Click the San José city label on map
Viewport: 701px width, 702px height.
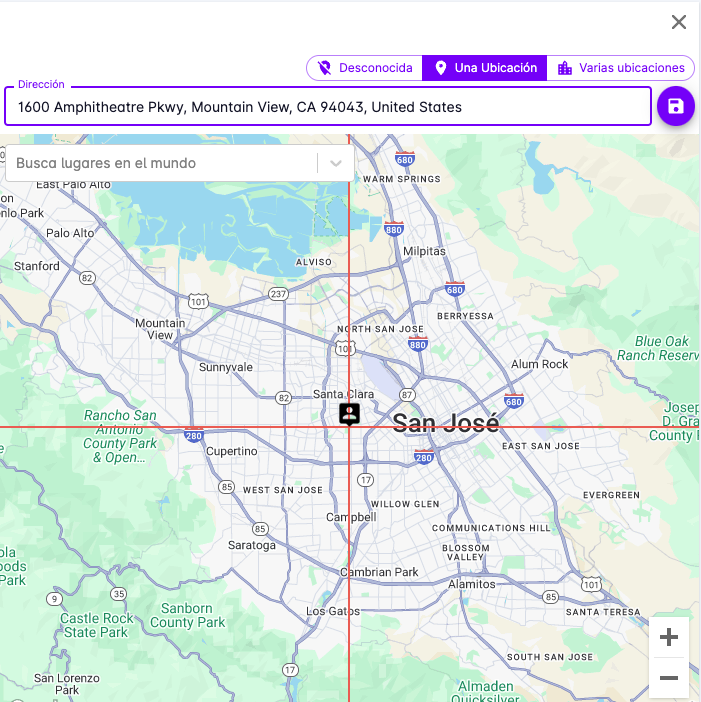pos(445,423)
